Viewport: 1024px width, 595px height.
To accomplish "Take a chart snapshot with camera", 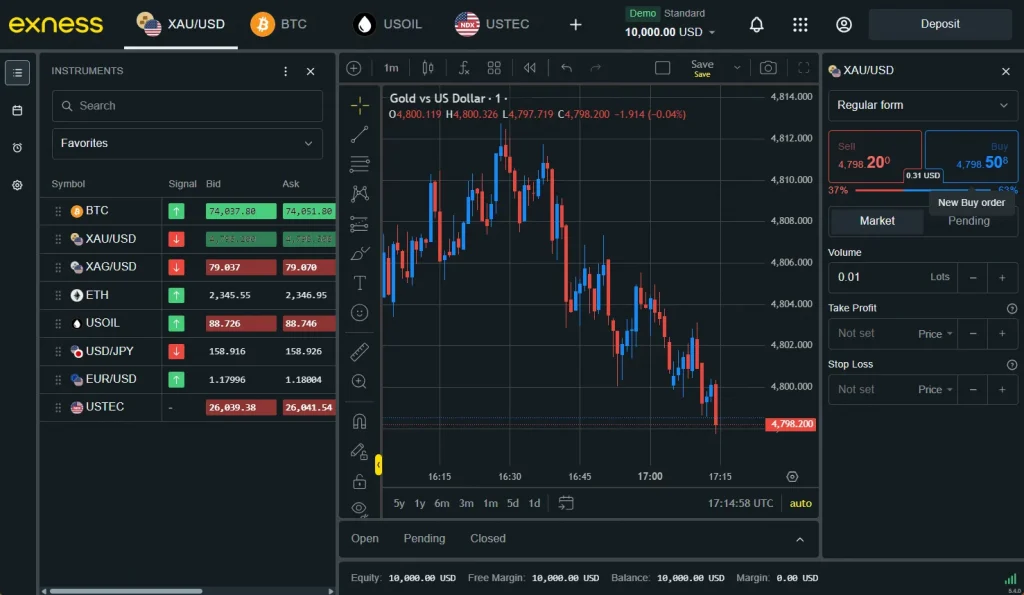I will point(768,68).
